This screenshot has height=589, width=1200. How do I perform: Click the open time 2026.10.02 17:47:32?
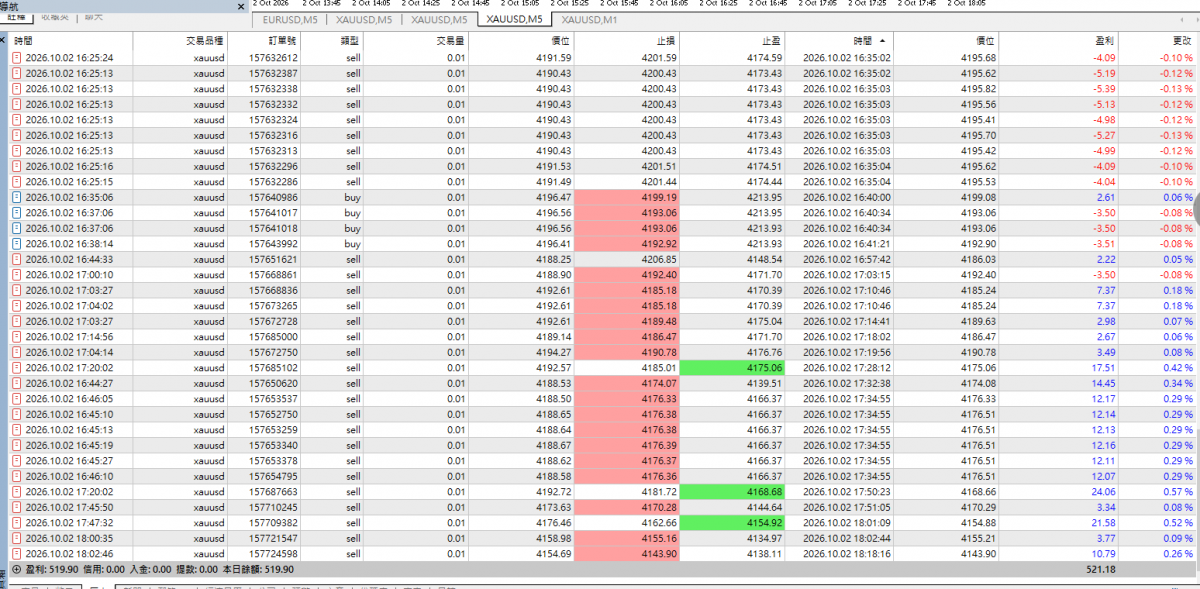(x=69, y=523)
